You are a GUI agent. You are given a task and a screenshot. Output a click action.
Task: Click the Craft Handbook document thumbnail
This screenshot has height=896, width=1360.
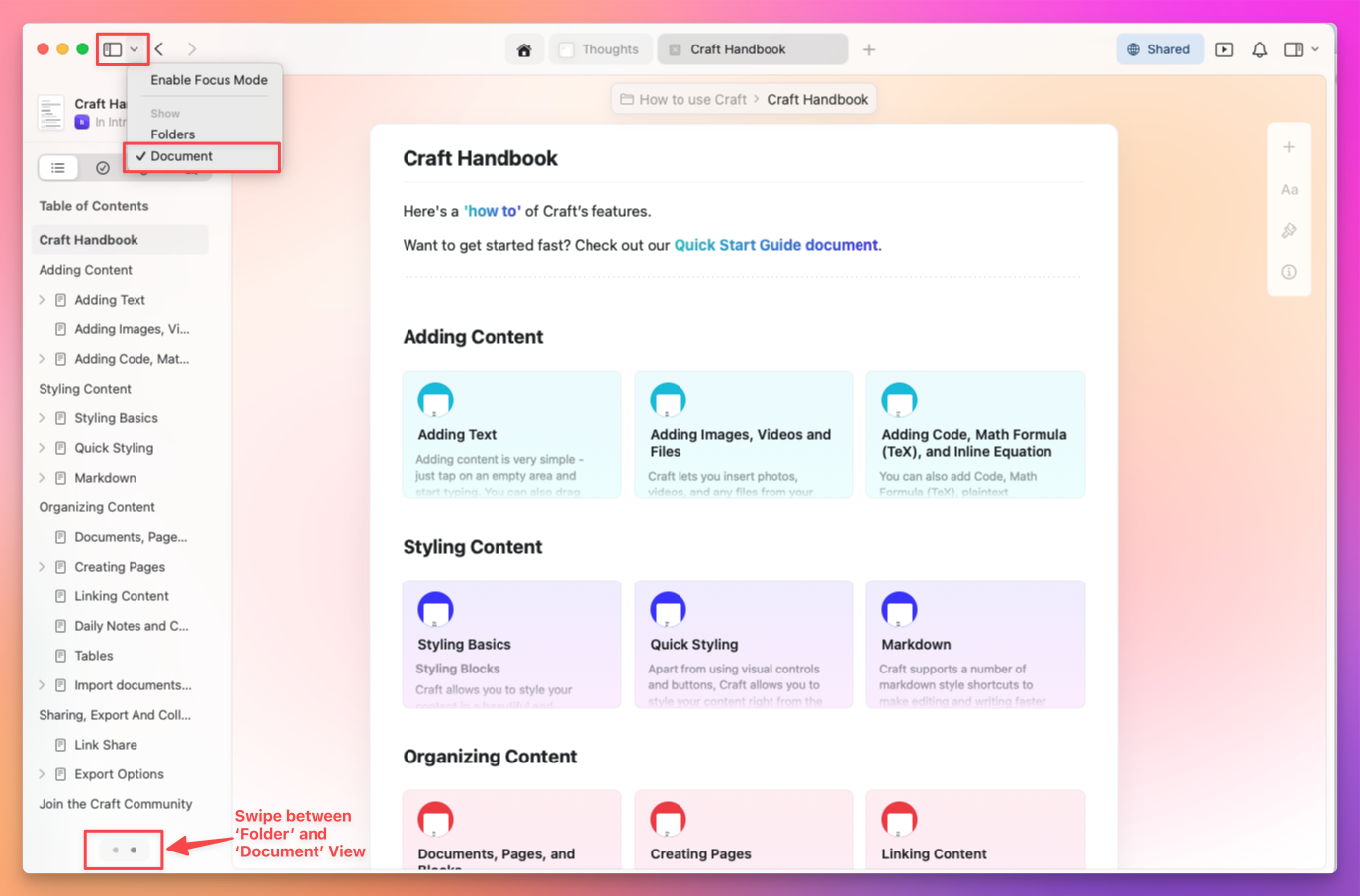51,113
